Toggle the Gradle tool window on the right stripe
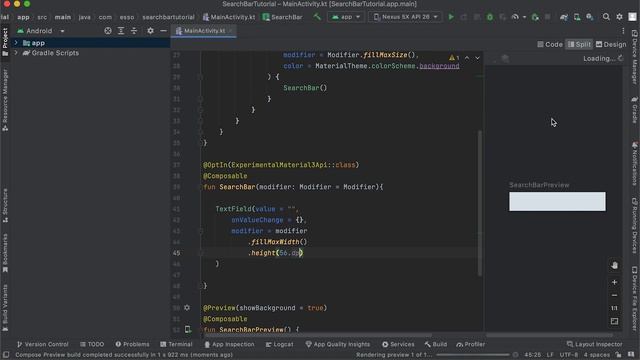Image resolution: width=640 pixels, height=360 pixels. [x=634, y=109]
